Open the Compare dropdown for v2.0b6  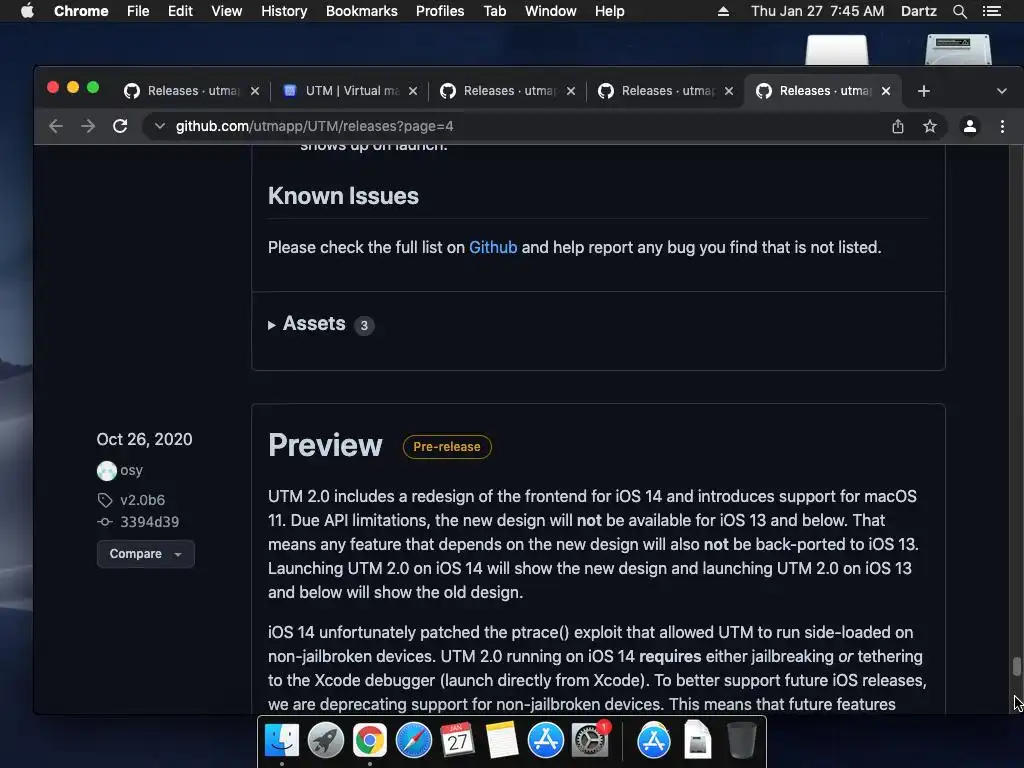(x=146, y=554)
